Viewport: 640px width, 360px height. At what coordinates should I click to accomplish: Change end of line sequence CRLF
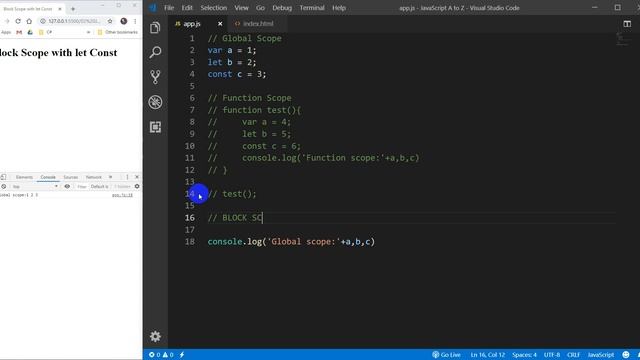[x=573, y=355]
